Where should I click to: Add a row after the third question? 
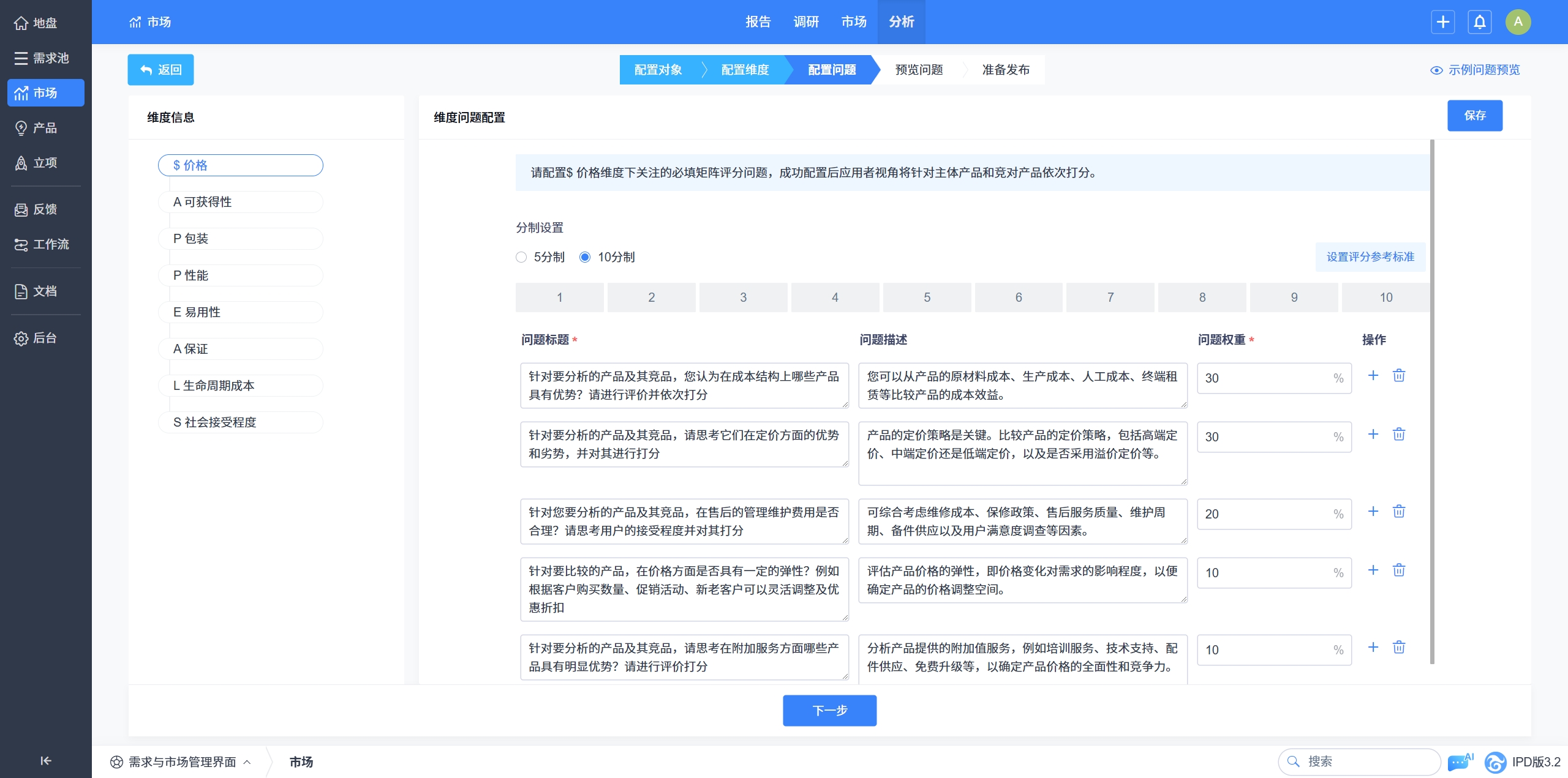tap(1373, 511)
